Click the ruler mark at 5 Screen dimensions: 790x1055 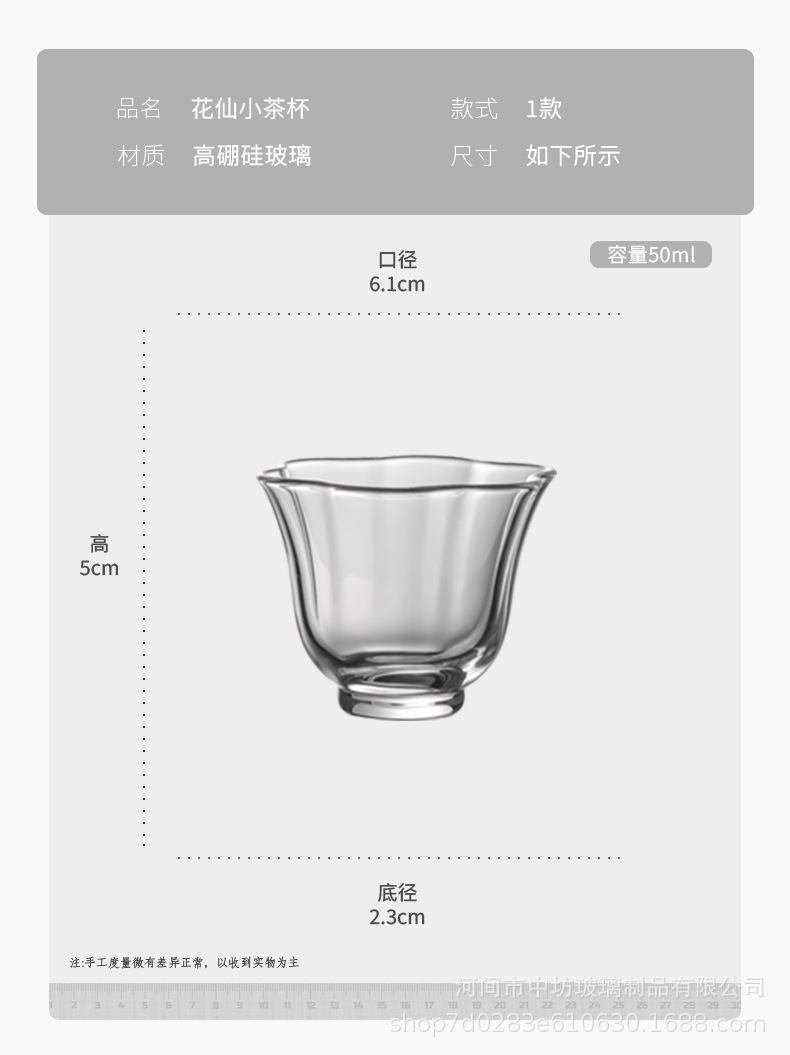pos(145,1005)
